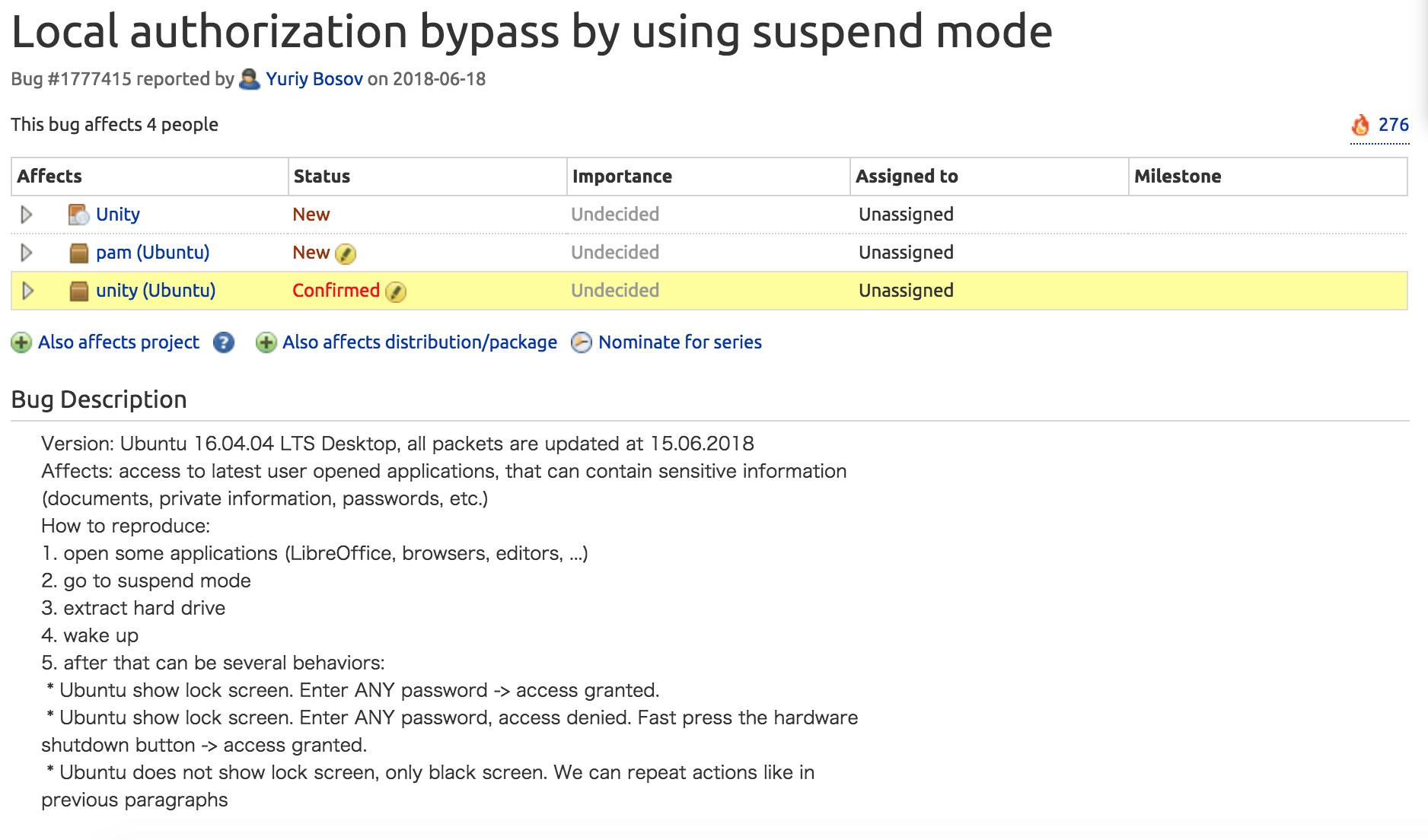This screenshot has width=1428, height=840.
Task: Click the bug heat number 276
Action: pos(1393,125)
